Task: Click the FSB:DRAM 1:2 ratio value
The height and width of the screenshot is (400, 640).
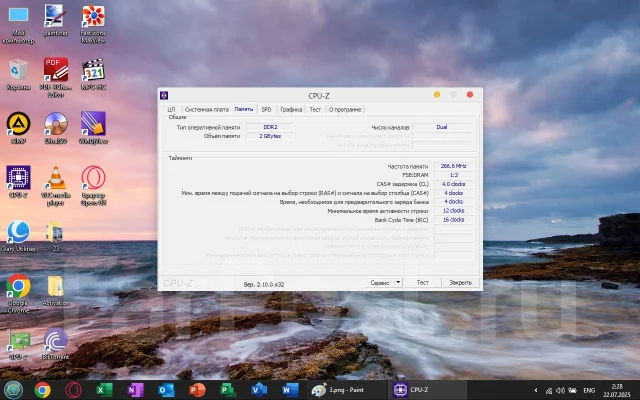Action: [453, 175]
